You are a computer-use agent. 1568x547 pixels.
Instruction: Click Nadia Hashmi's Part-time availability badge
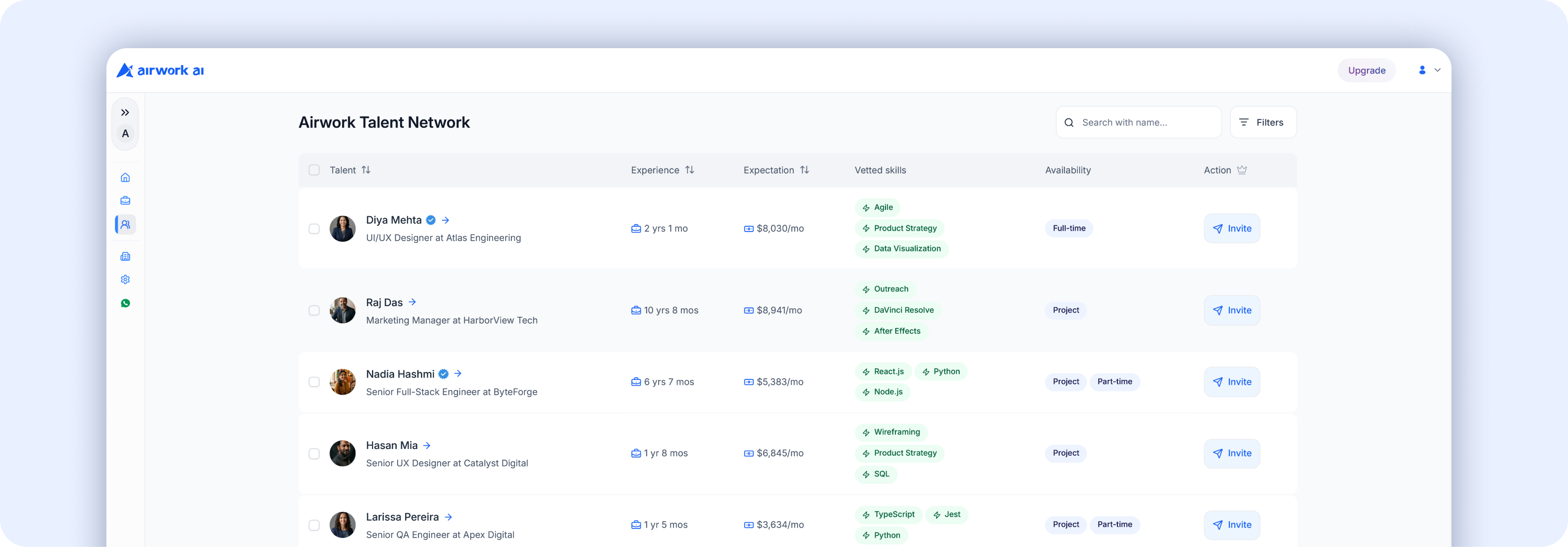[x=1114, y=382]
